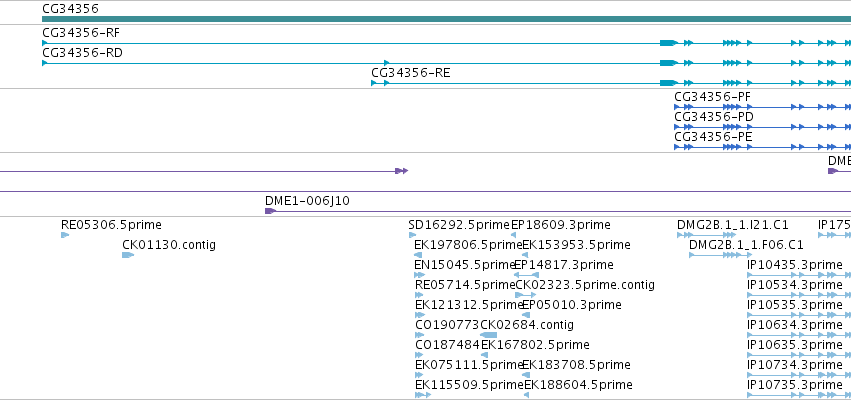This screenshot has width=851, height=400.
Task: Click the CK02684.contig wide block
Action: tap(489, 335)
